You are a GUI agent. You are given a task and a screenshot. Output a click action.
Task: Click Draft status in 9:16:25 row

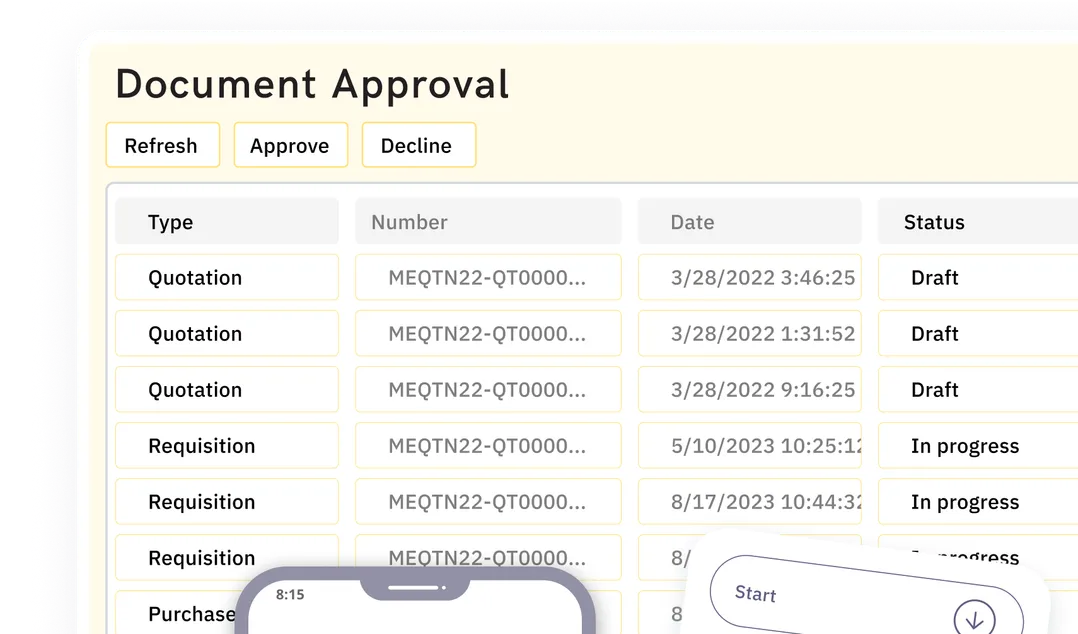(978, 389)
